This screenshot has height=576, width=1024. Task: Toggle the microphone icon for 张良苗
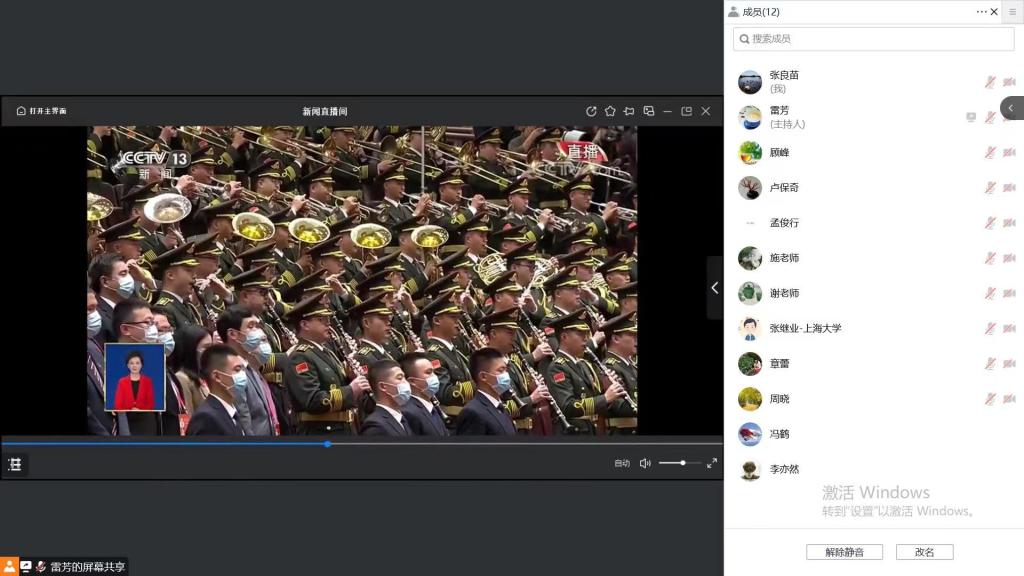point(990,82)
